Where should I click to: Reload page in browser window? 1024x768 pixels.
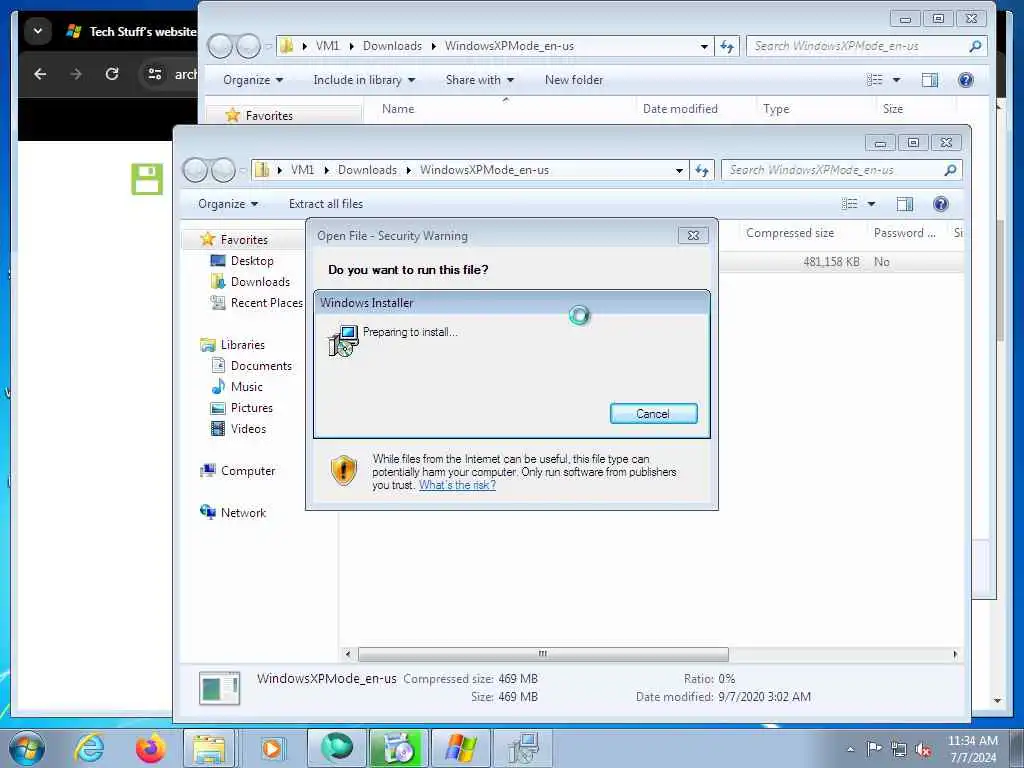112,74
